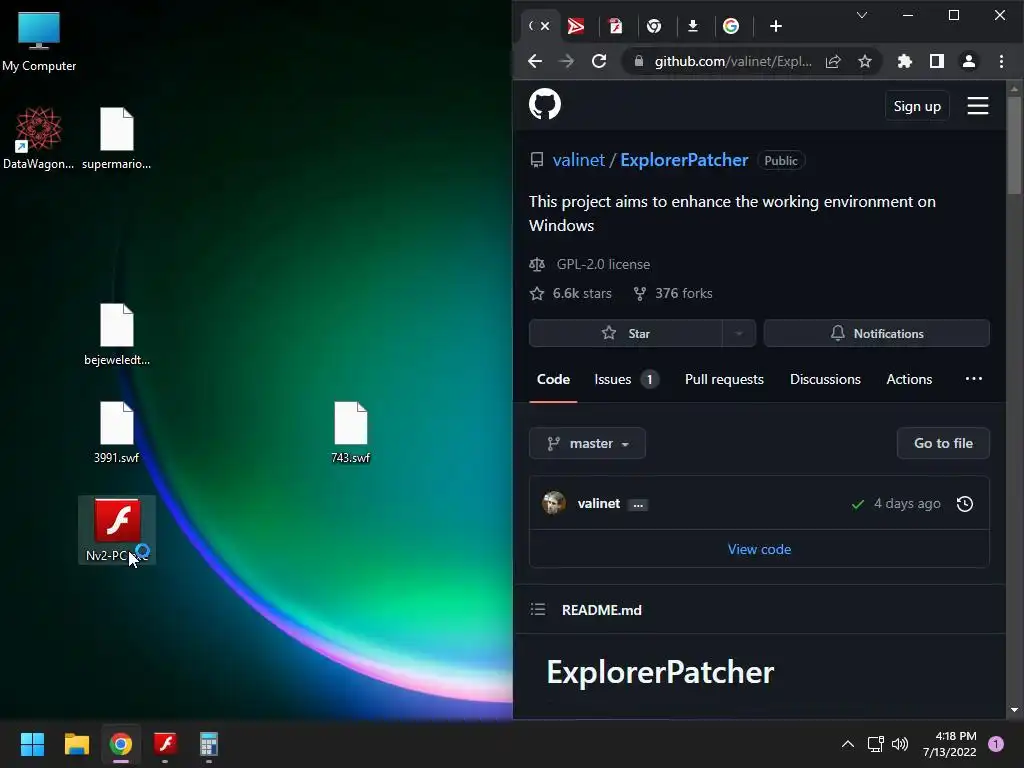Go back in Chrome
This screenshot has height=768, width=1024.
535,61
